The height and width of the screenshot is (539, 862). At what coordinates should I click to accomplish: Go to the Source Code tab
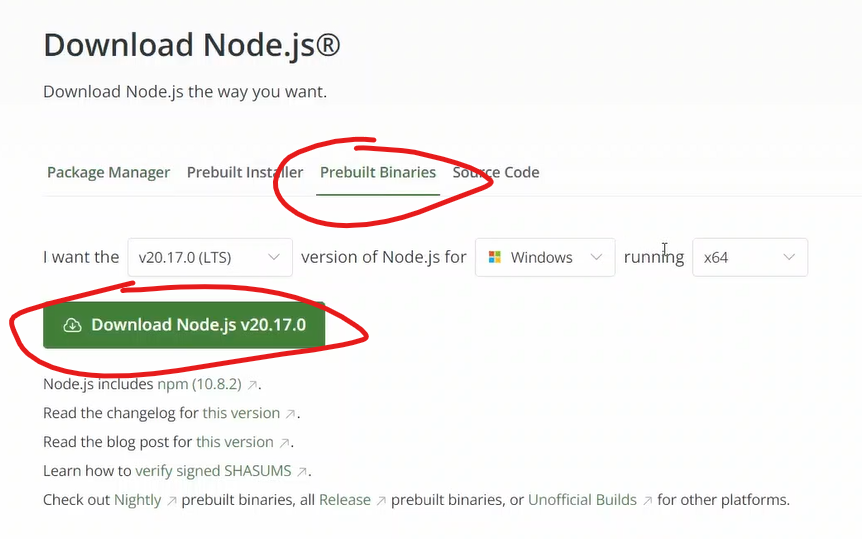pyautogui.click(x=496, y=172)
